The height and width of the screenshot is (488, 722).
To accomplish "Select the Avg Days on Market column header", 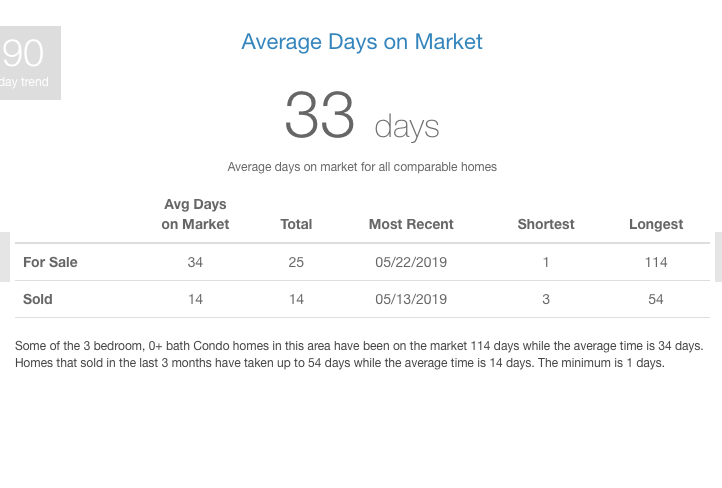I will pos(195,214).
